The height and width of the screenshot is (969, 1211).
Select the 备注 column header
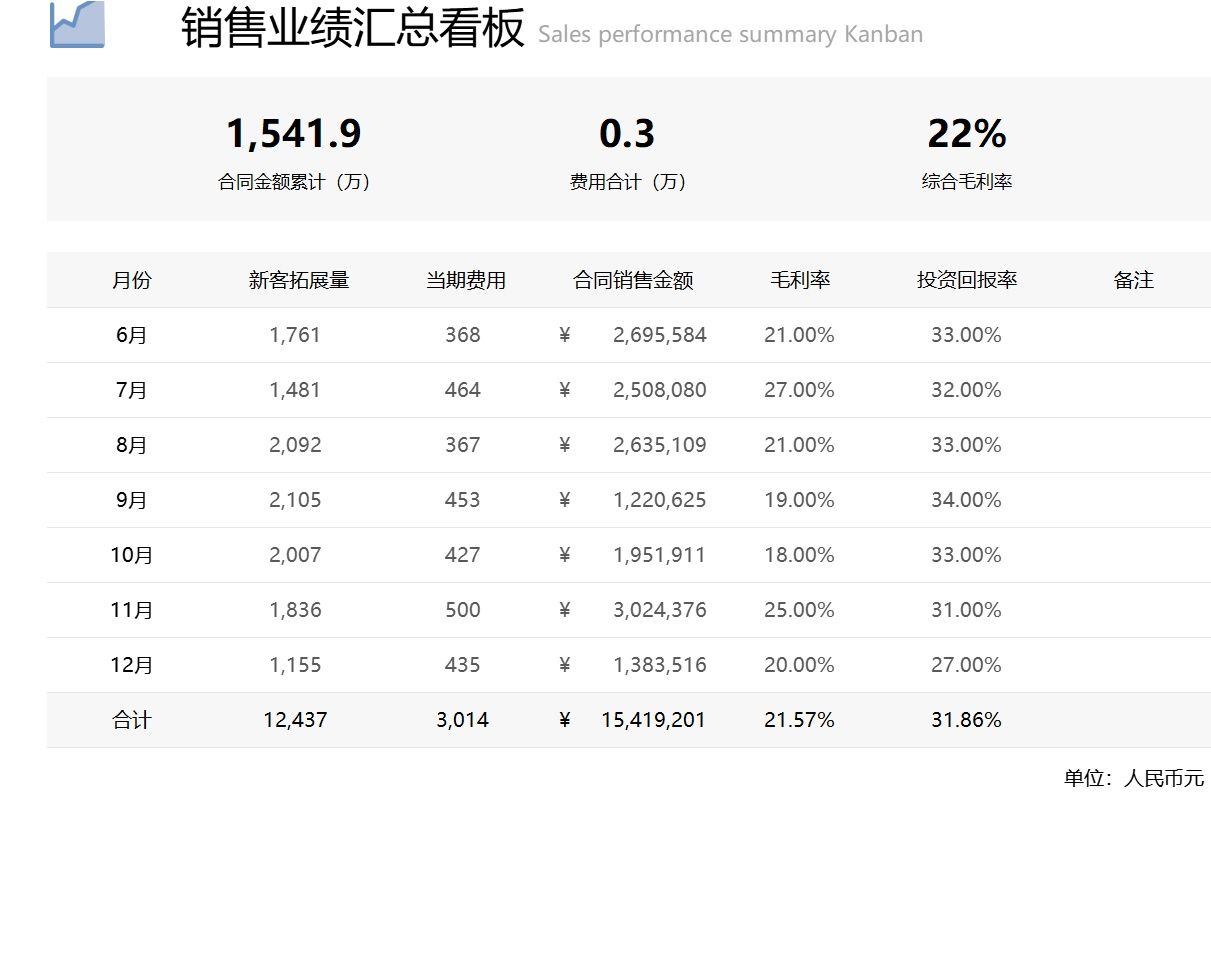pyautogui.click(x=1133, y=281)
